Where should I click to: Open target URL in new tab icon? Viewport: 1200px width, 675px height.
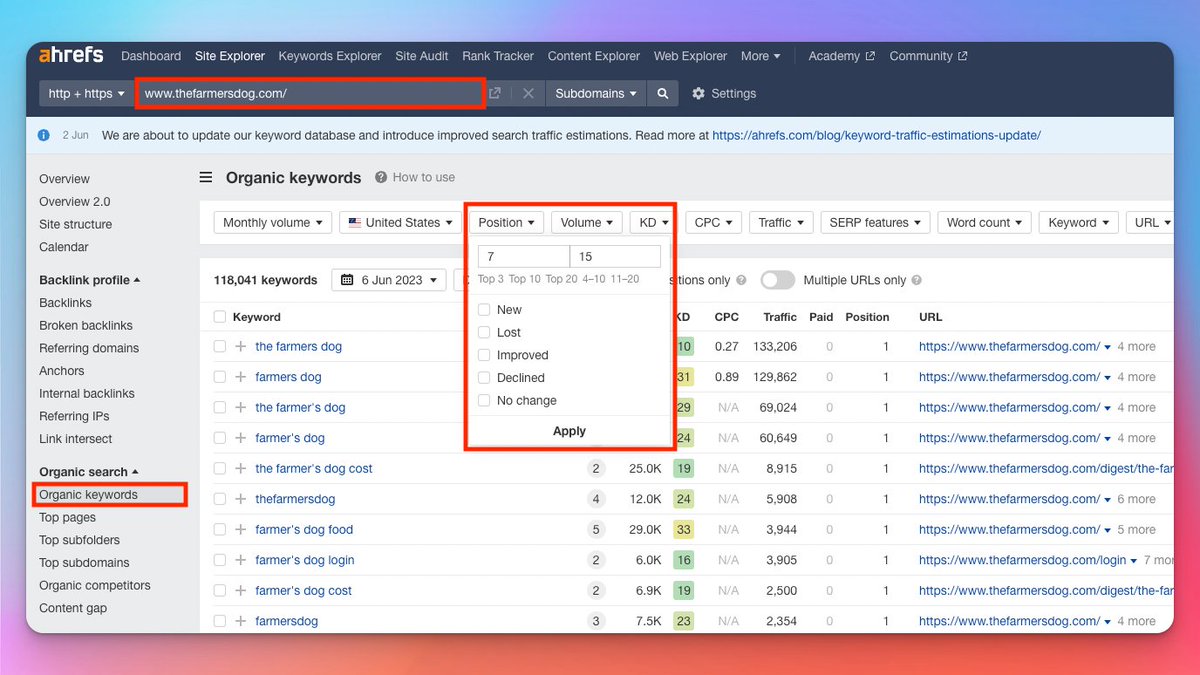click(494, 93)
